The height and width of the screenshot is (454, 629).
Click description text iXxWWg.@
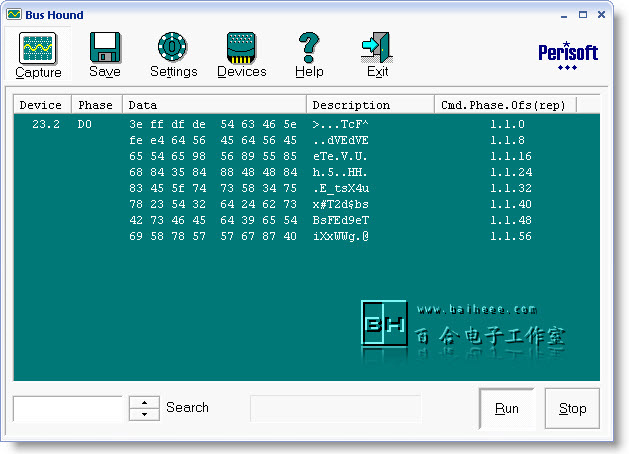pyautogui.click(x=341, y=237)
